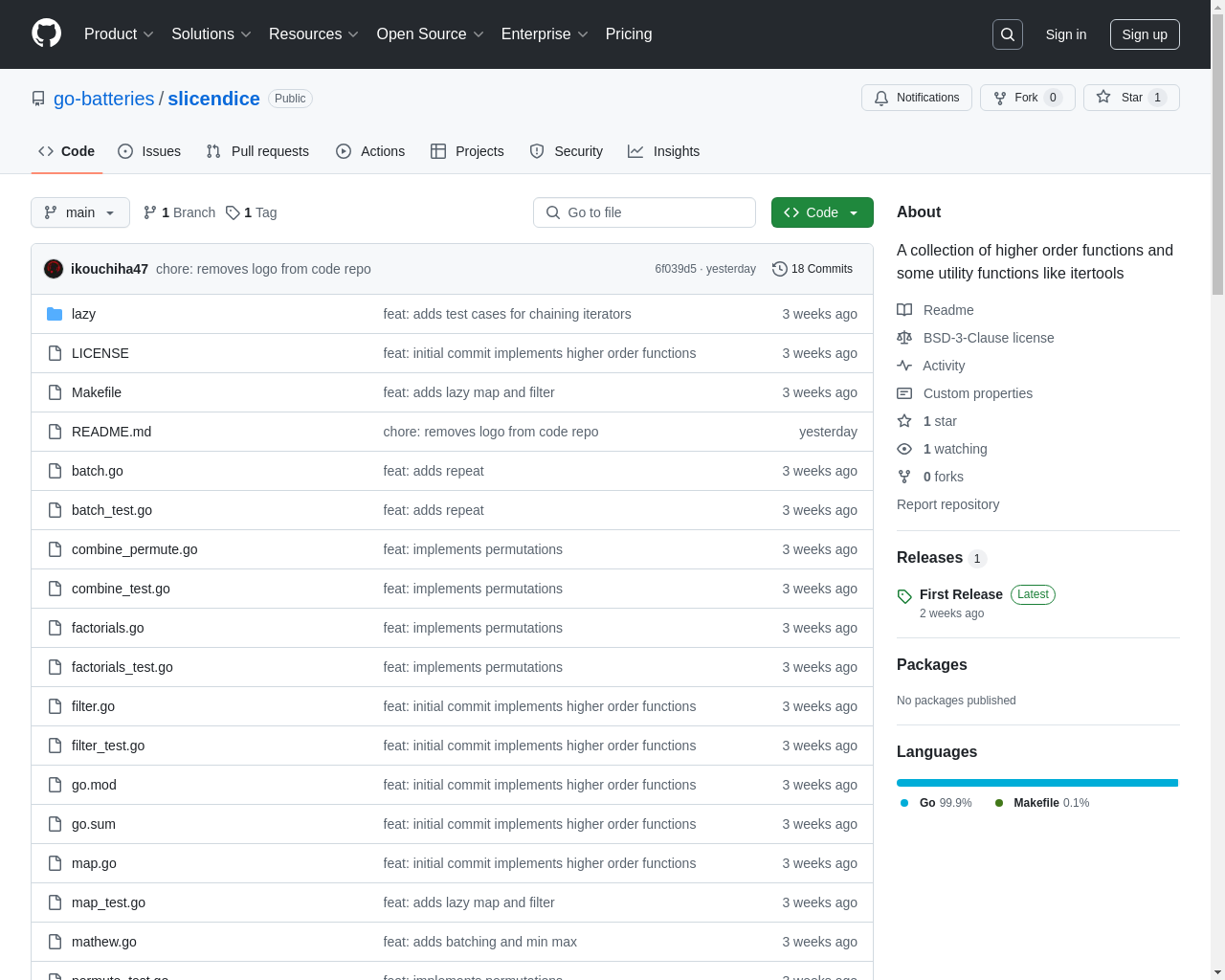Click ikouchiha47 avatar image

54,269
